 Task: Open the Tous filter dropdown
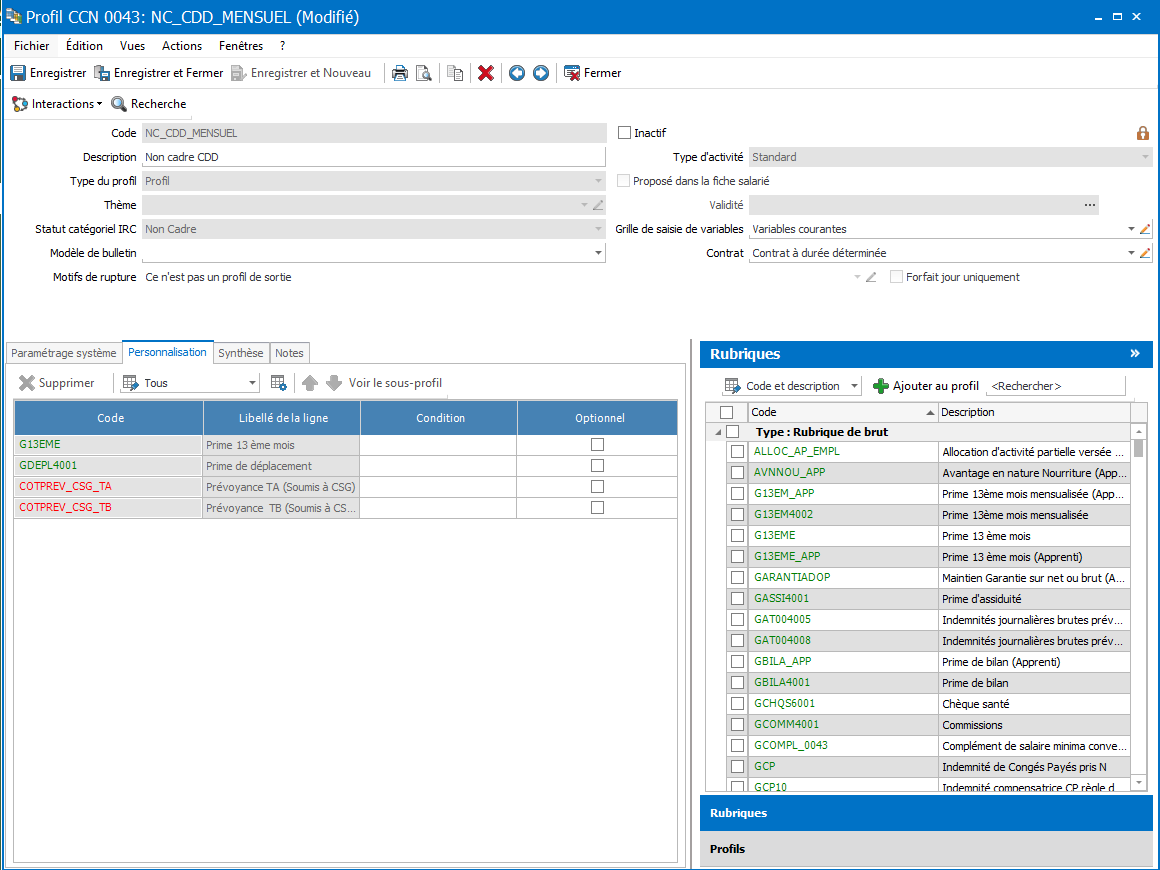(x=252, y=383)
